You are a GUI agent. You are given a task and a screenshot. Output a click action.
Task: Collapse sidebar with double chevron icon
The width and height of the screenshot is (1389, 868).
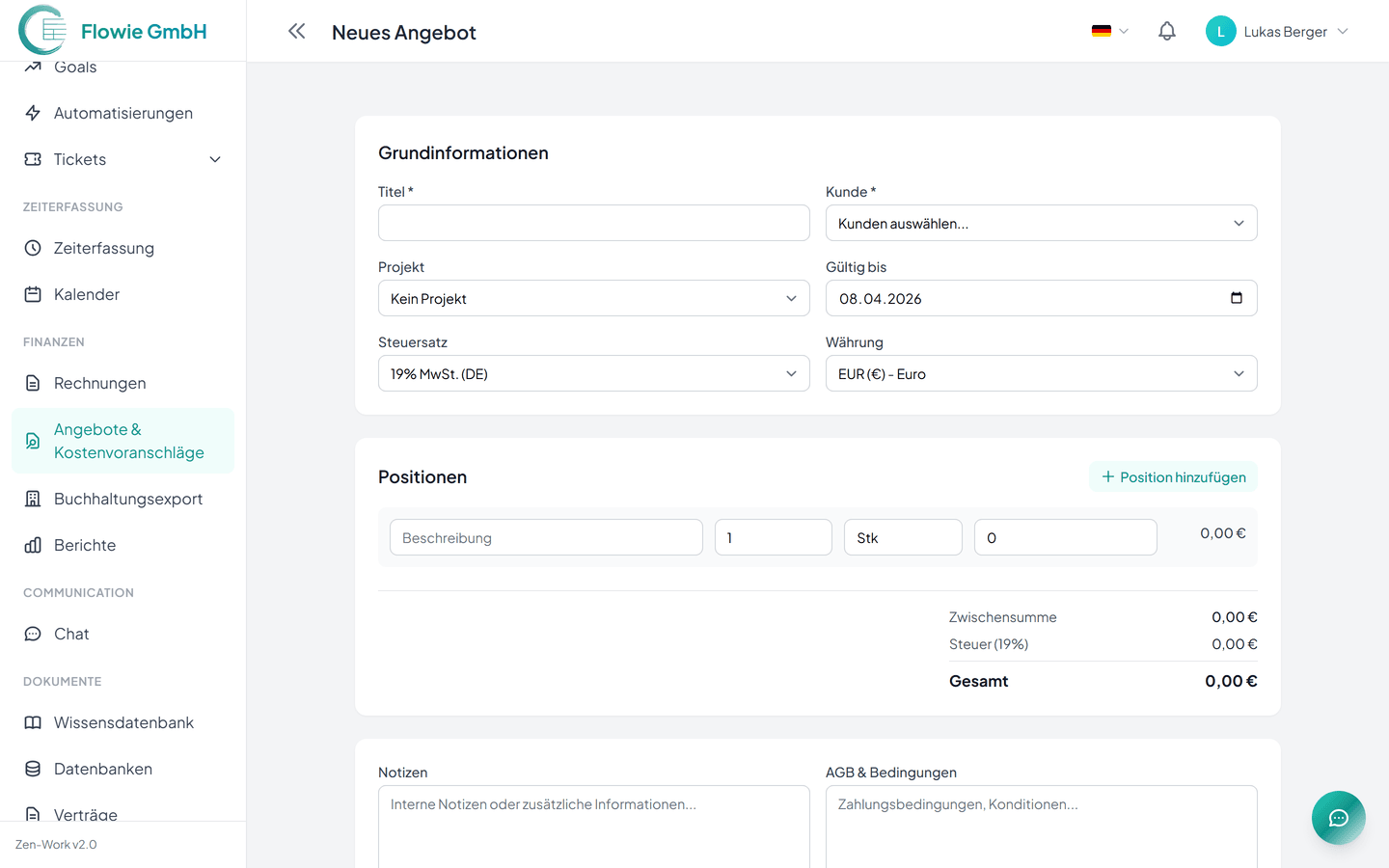(x=296, y=32)
